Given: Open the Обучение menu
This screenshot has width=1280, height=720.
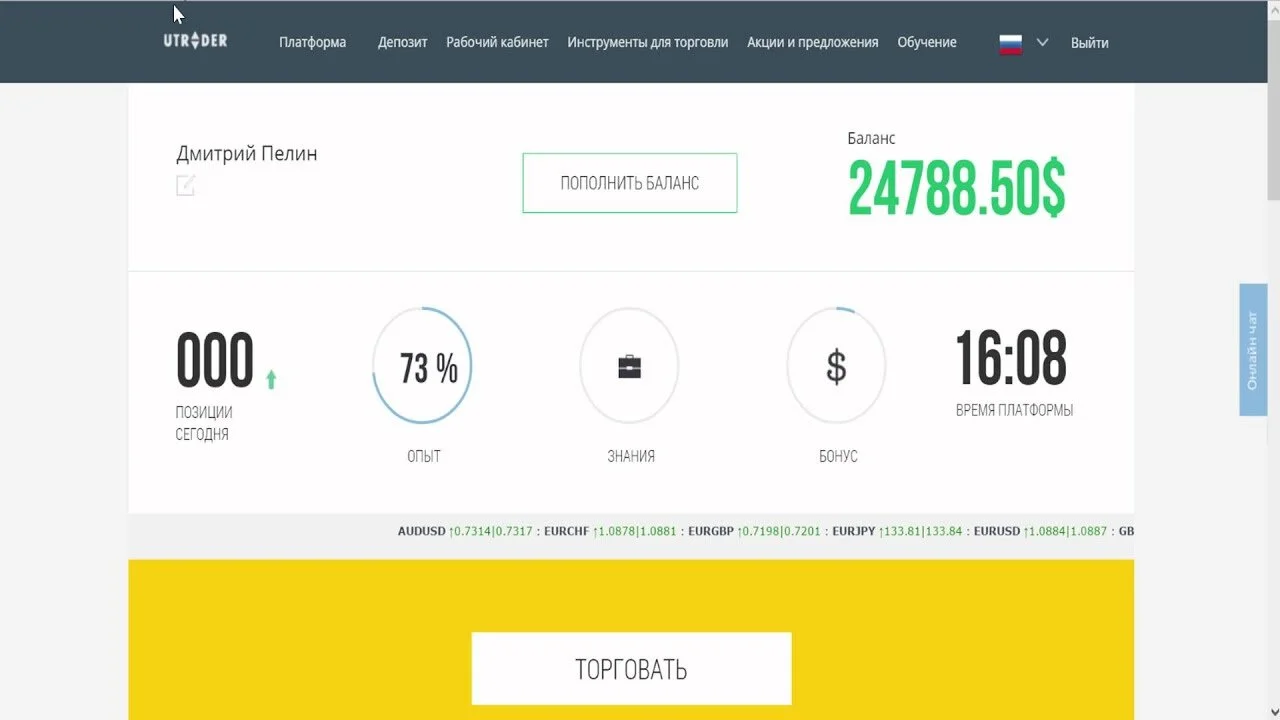Looking at the screenshot, I should (927, 42).
